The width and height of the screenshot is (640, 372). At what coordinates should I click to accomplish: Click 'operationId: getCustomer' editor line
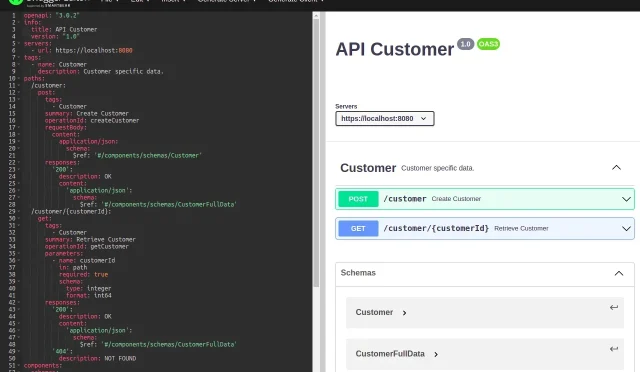[87, 247]
